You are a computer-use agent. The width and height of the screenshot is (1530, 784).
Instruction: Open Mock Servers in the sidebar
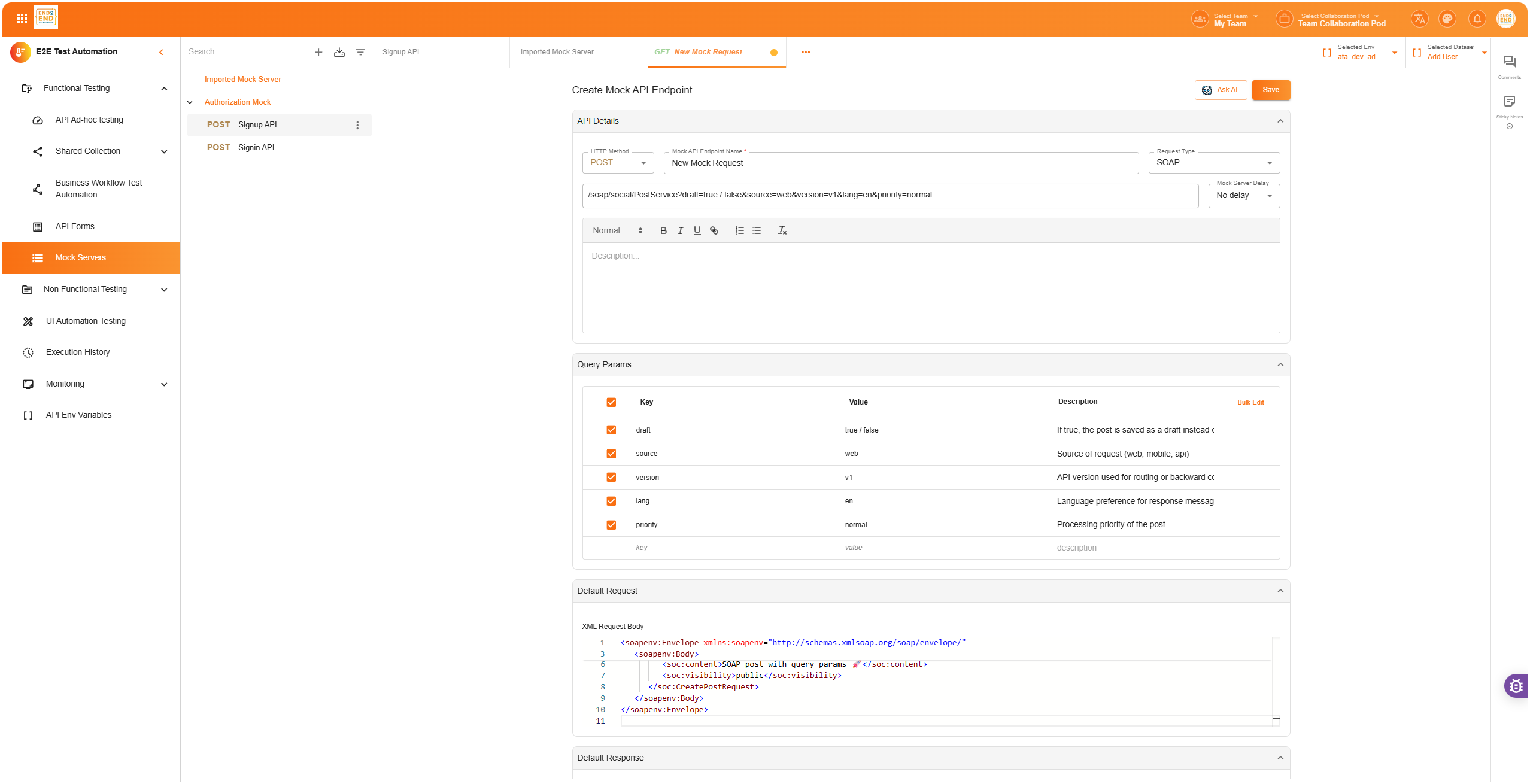coord(80,258)
